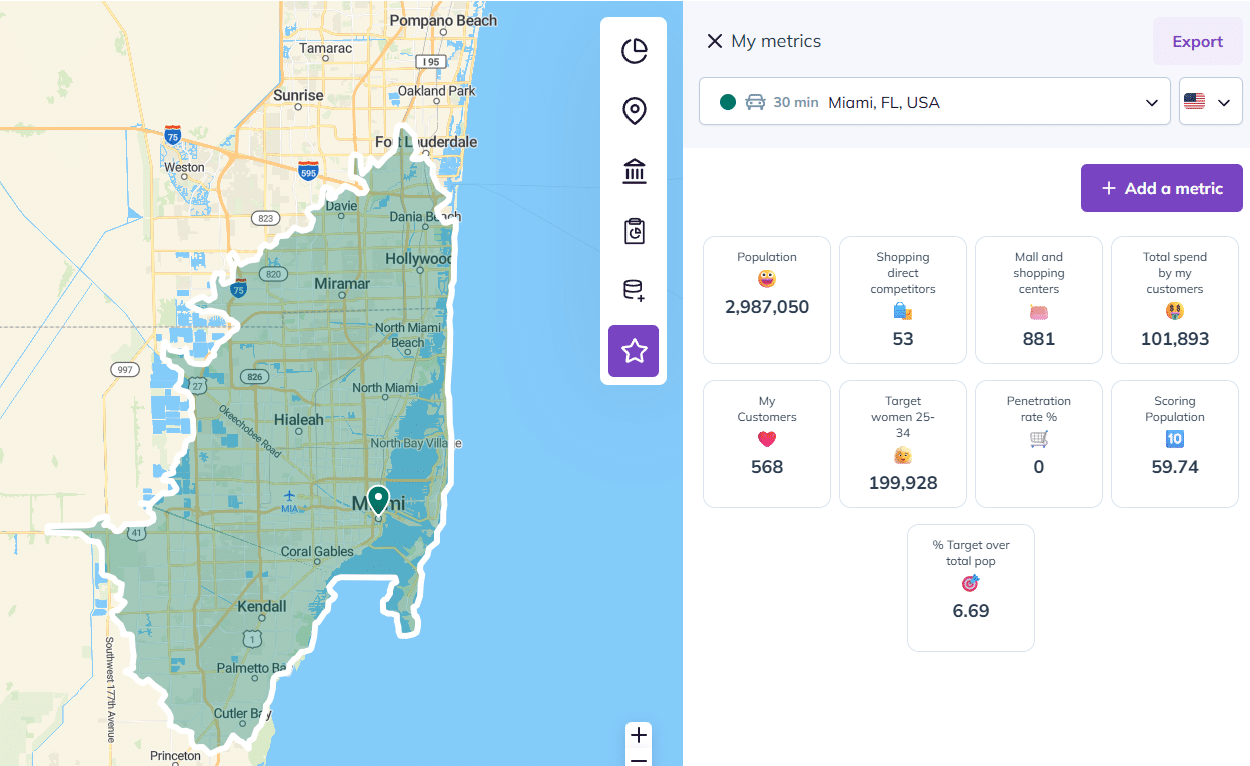Click the My Customers metric card
The height and width of the screenshot is (766, 1250).
click(767, 444)
